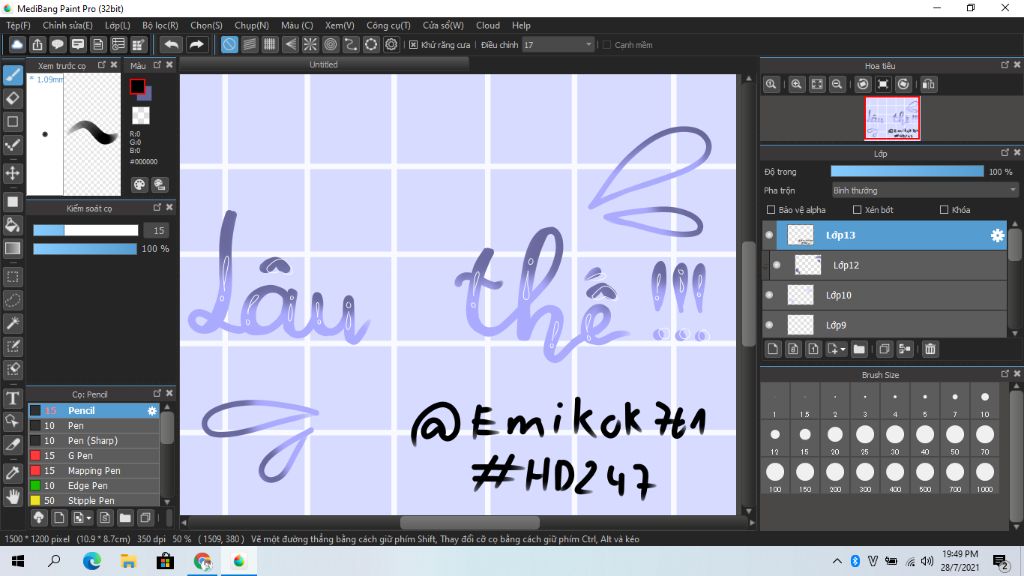The image size is (1024, 576).
Task: Expand the add-brush dropdown arrow
Action: tap(89, 518)
